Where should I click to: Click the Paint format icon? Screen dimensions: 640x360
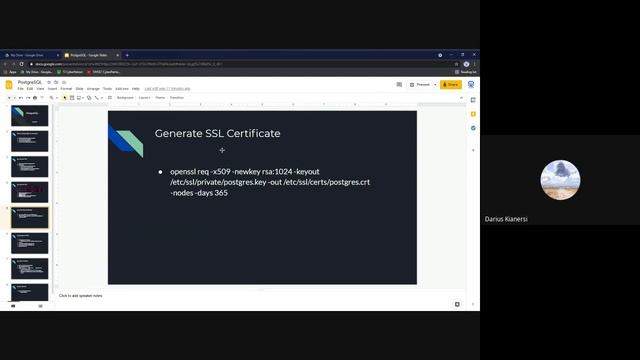42,98
